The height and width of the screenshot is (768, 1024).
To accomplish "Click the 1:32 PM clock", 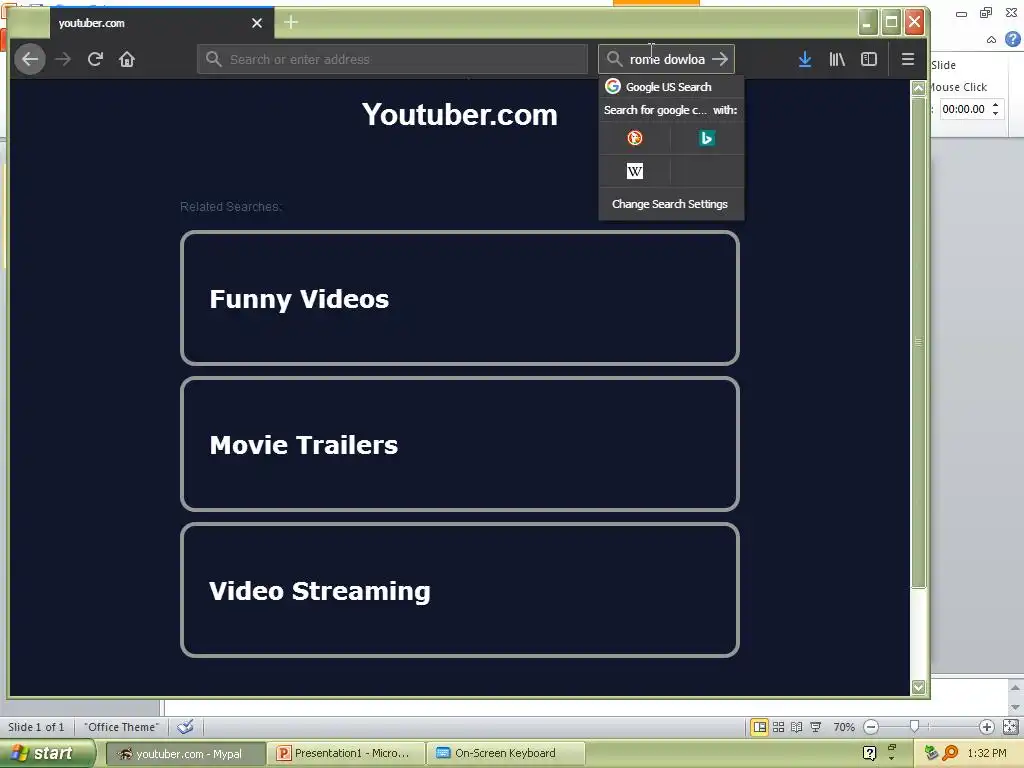I will coord(987,753).
